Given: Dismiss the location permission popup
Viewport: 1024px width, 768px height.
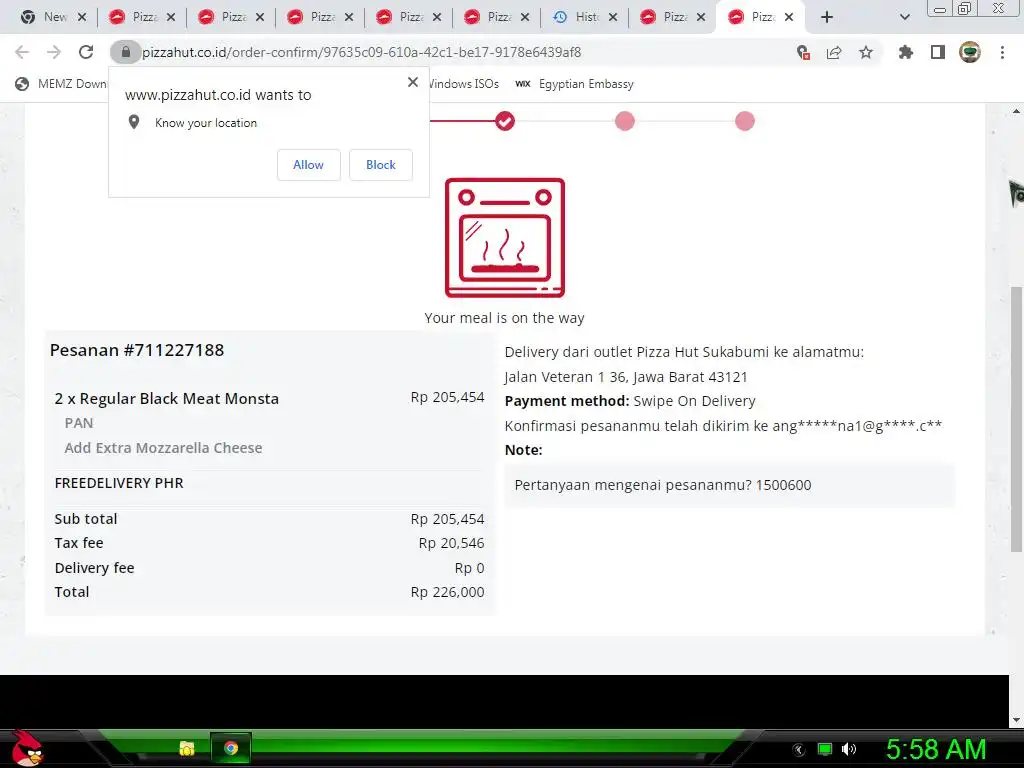Looking at the screenshot, I should [x=413, y=82].
